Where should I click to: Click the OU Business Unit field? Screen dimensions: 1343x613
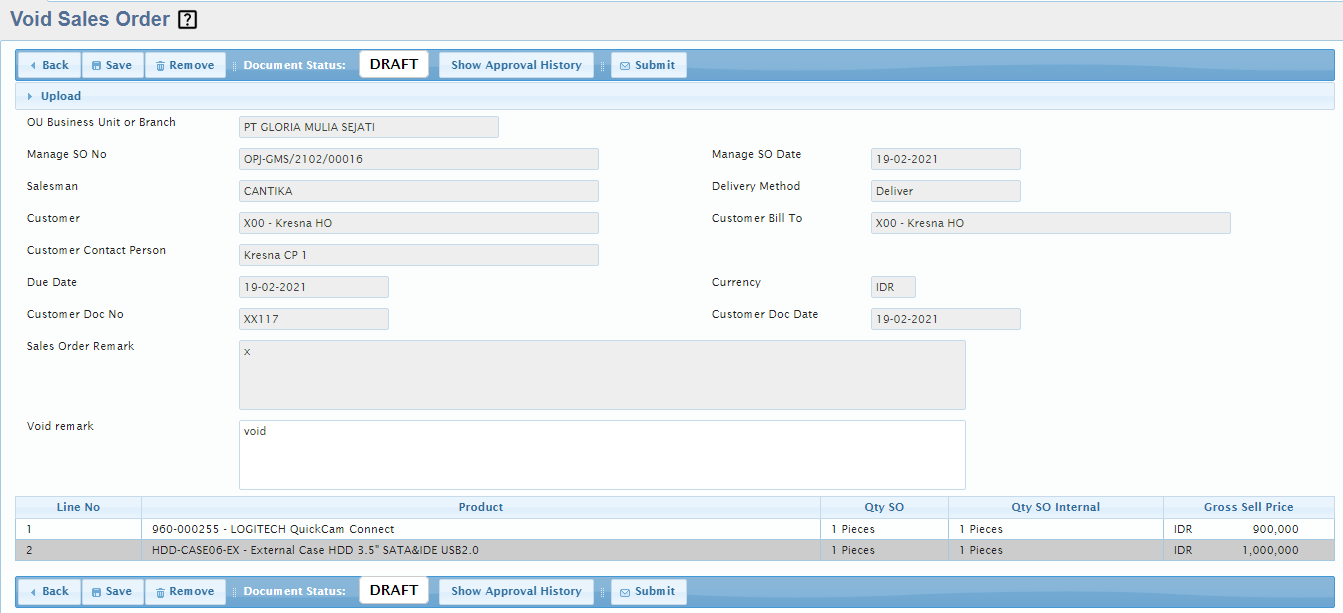(x=369, y=127)
